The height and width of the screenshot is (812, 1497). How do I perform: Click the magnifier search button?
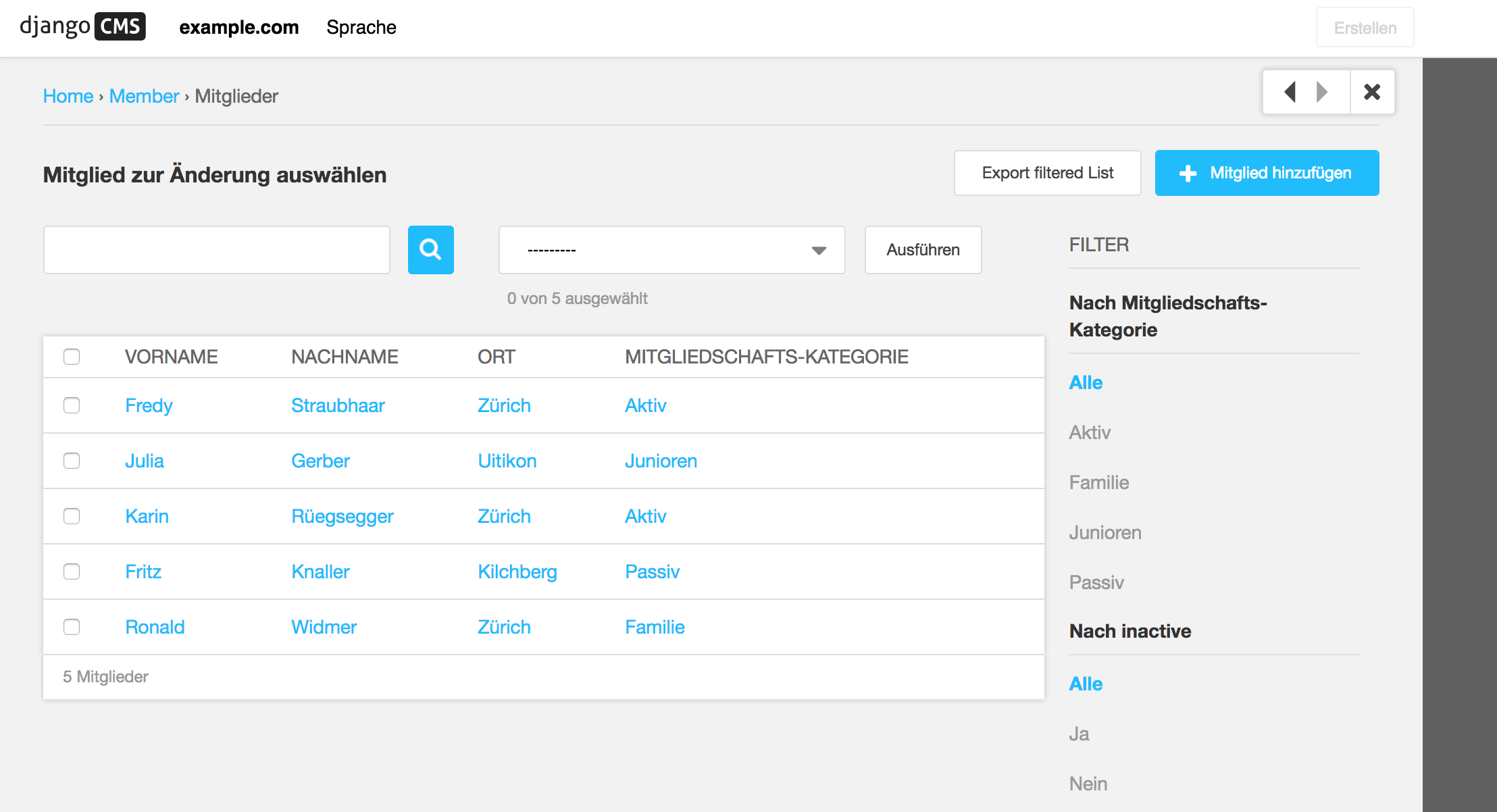(431, 250)
